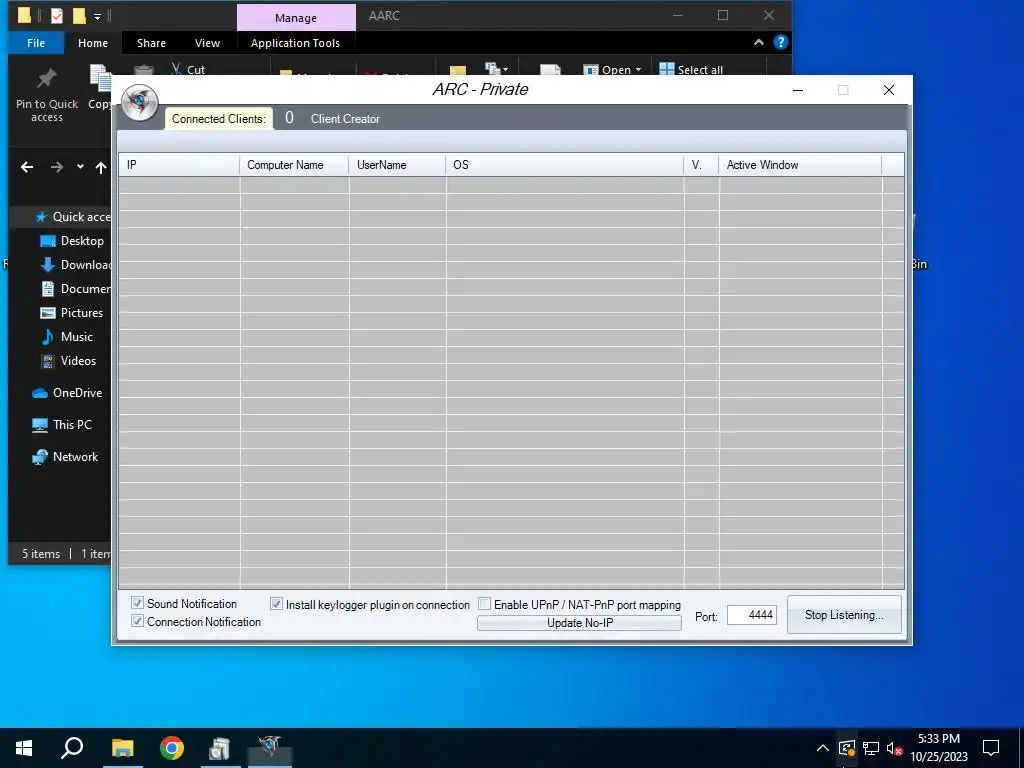Toggle the Connection Notification checkbox
Viewport: 1024px width, 768px height.
coord(137,621)
